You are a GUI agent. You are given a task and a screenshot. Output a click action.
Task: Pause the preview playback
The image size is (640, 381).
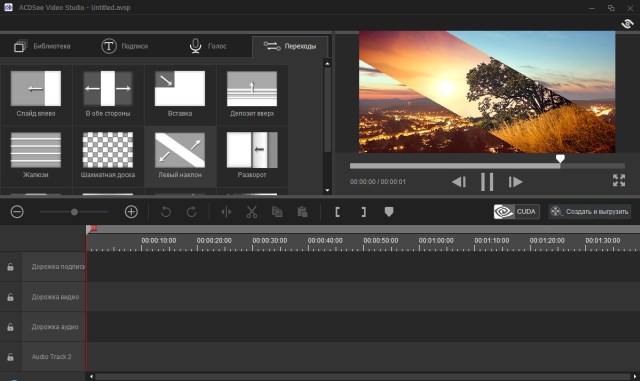[487, 182]
